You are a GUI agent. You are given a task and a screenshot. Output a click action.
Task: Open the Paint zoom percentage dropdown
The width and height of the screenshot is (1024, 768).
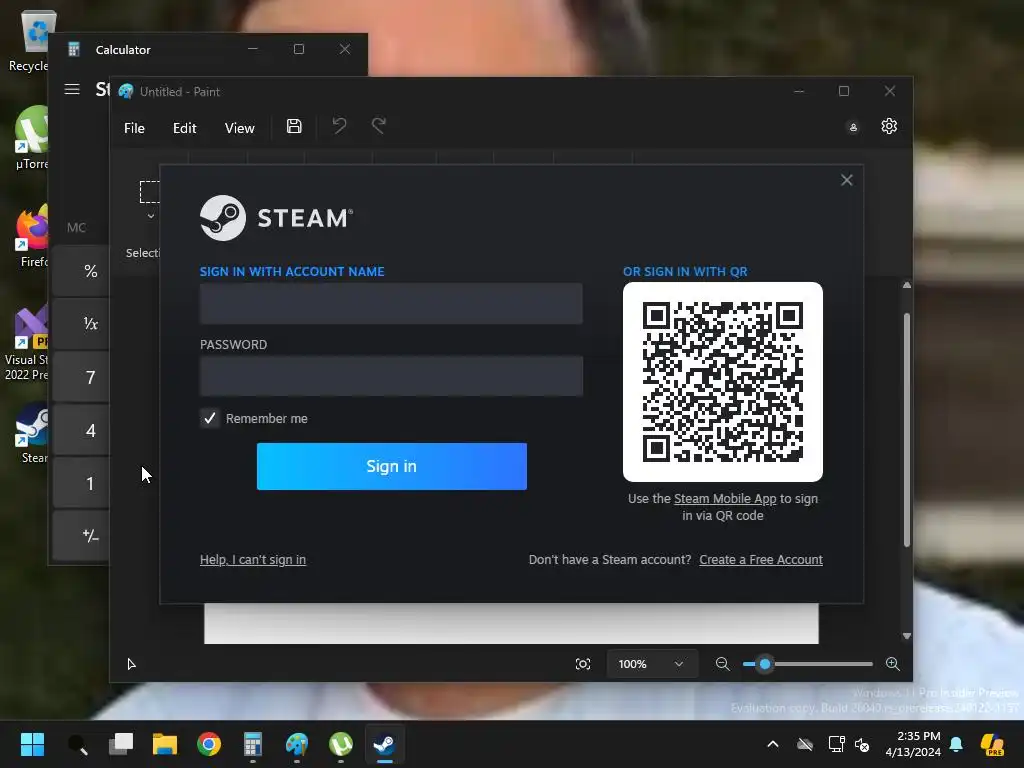click(x=651, y=664)
